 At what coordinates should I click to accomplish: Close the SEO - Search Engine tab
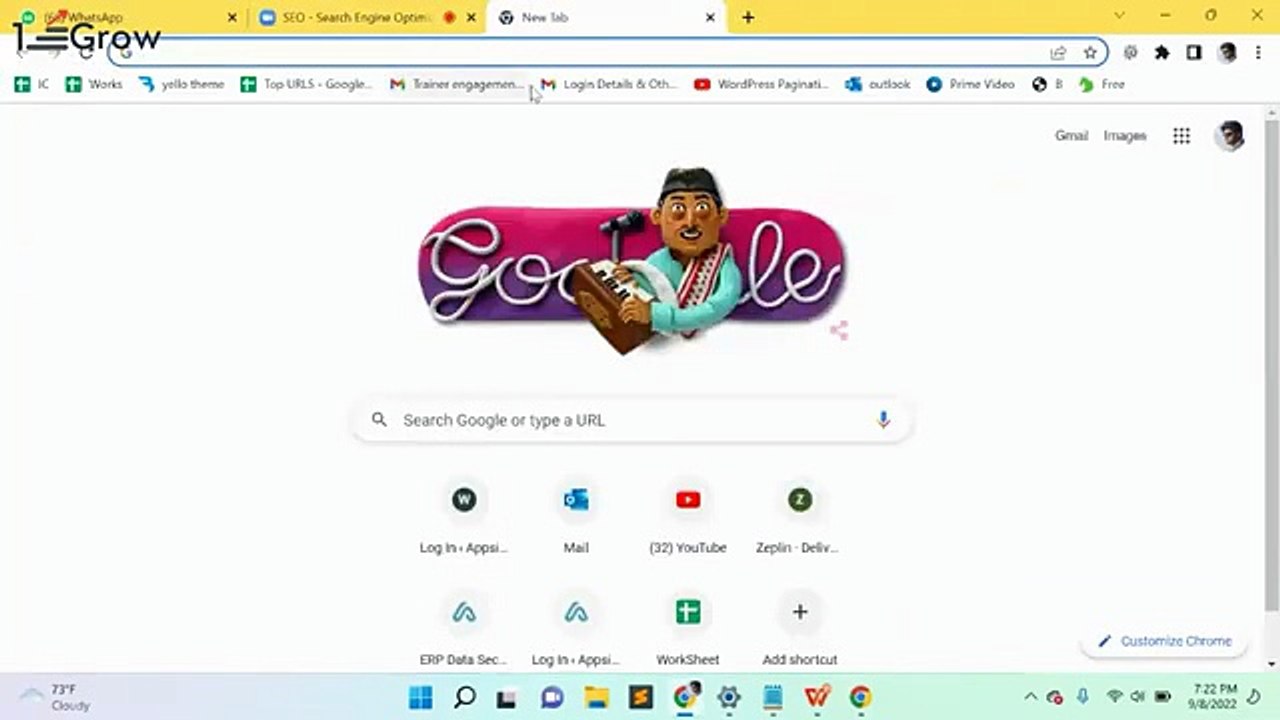[x=472, y=17]
